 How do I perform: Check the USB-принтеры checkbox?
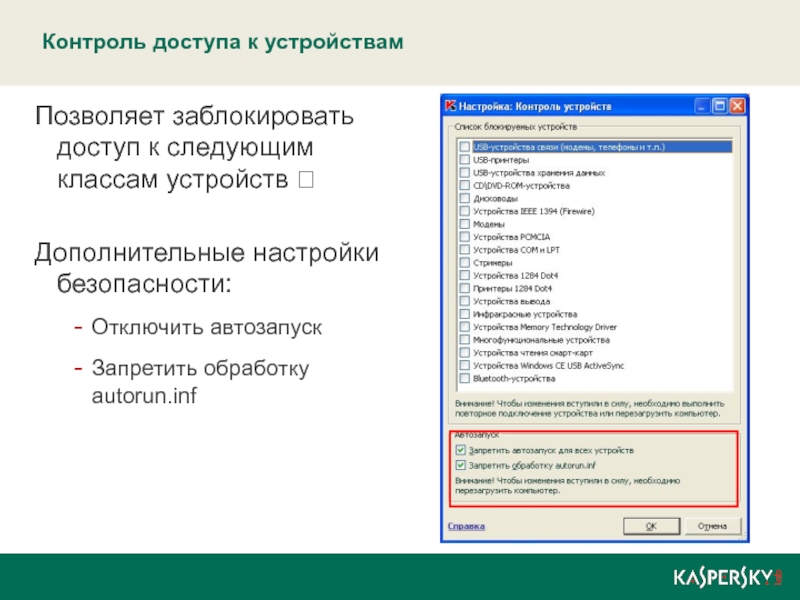coord(464,160)
